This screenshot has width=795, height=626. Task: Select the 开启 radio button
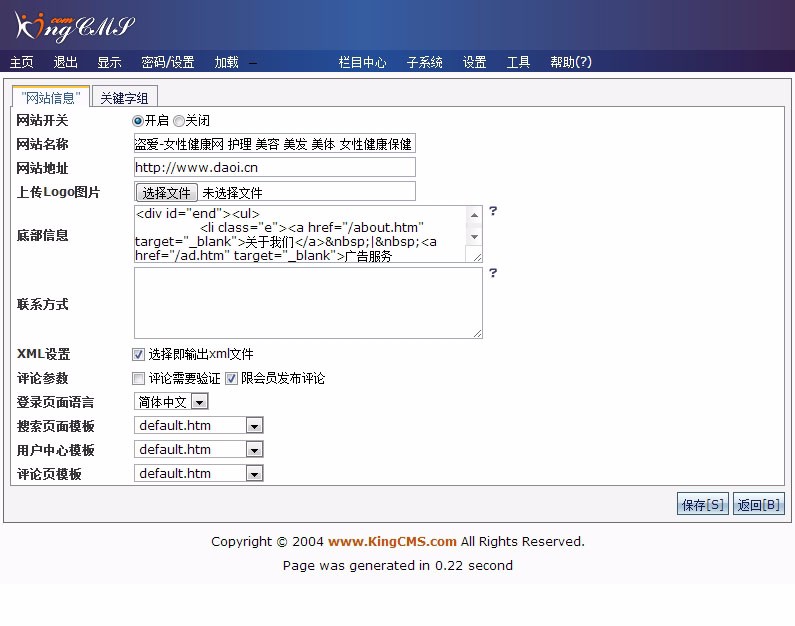pyautogui.click(x=137, y=121)
